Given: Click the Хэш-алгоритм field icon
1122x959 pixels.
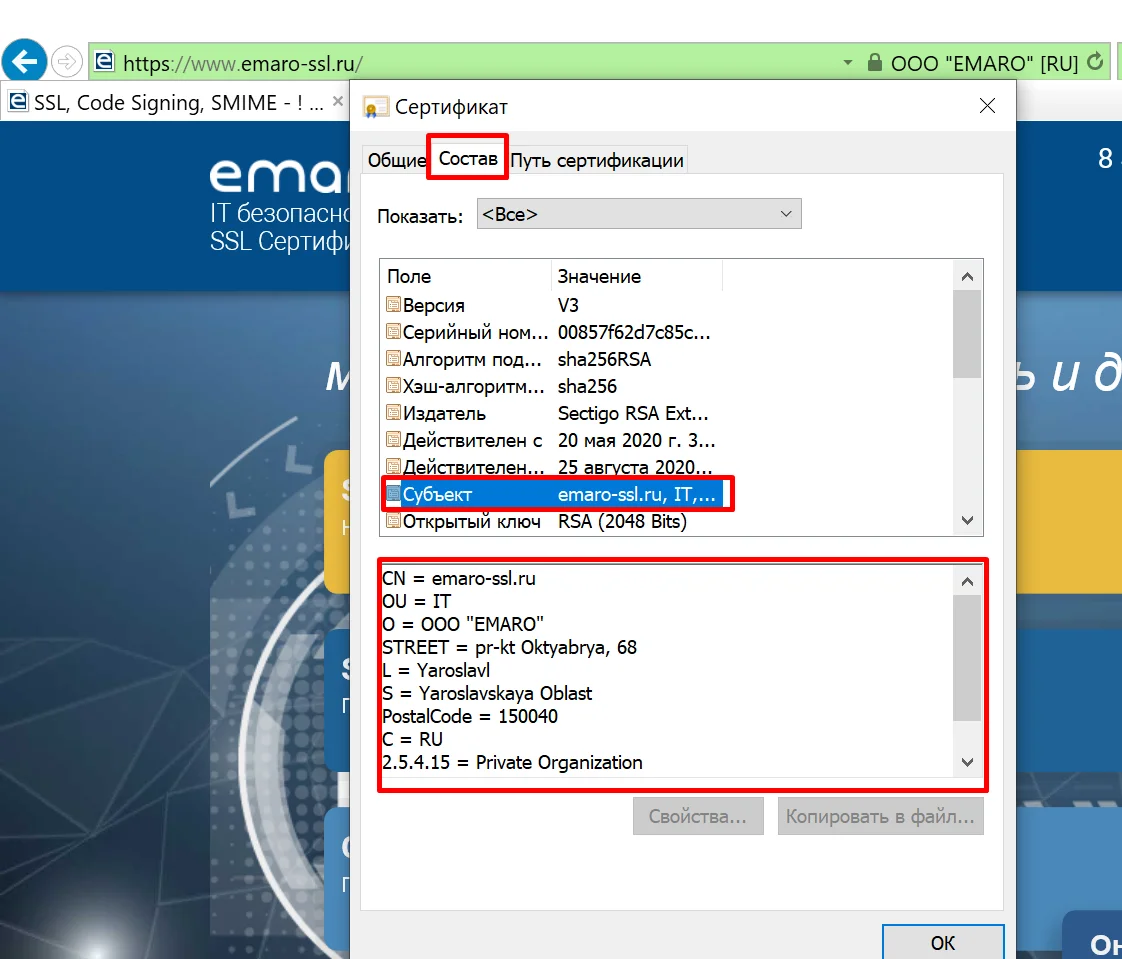Looking at the screenshot, I should click(x=393, y=386).
